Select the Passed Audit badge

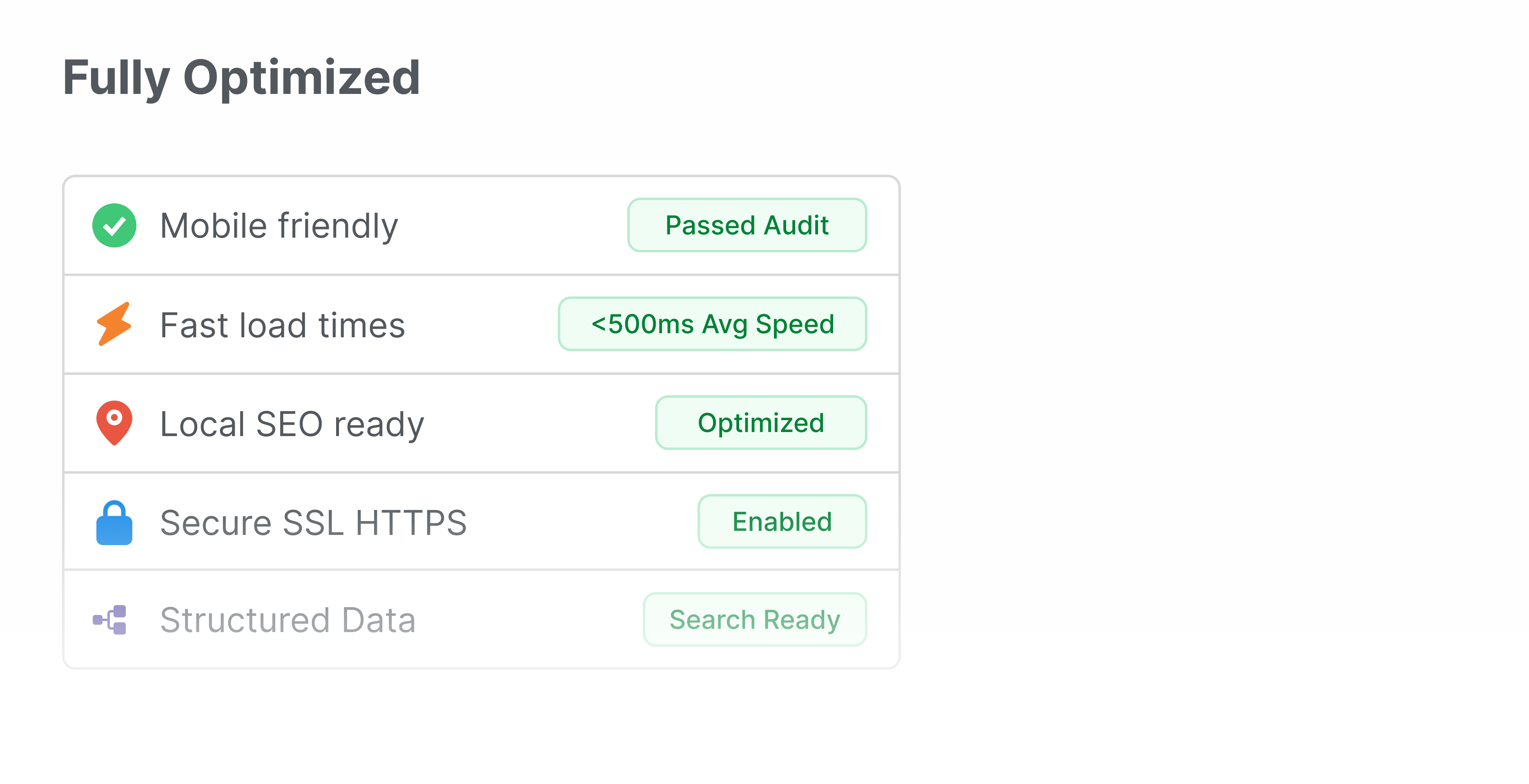click(x=747, y=225)
